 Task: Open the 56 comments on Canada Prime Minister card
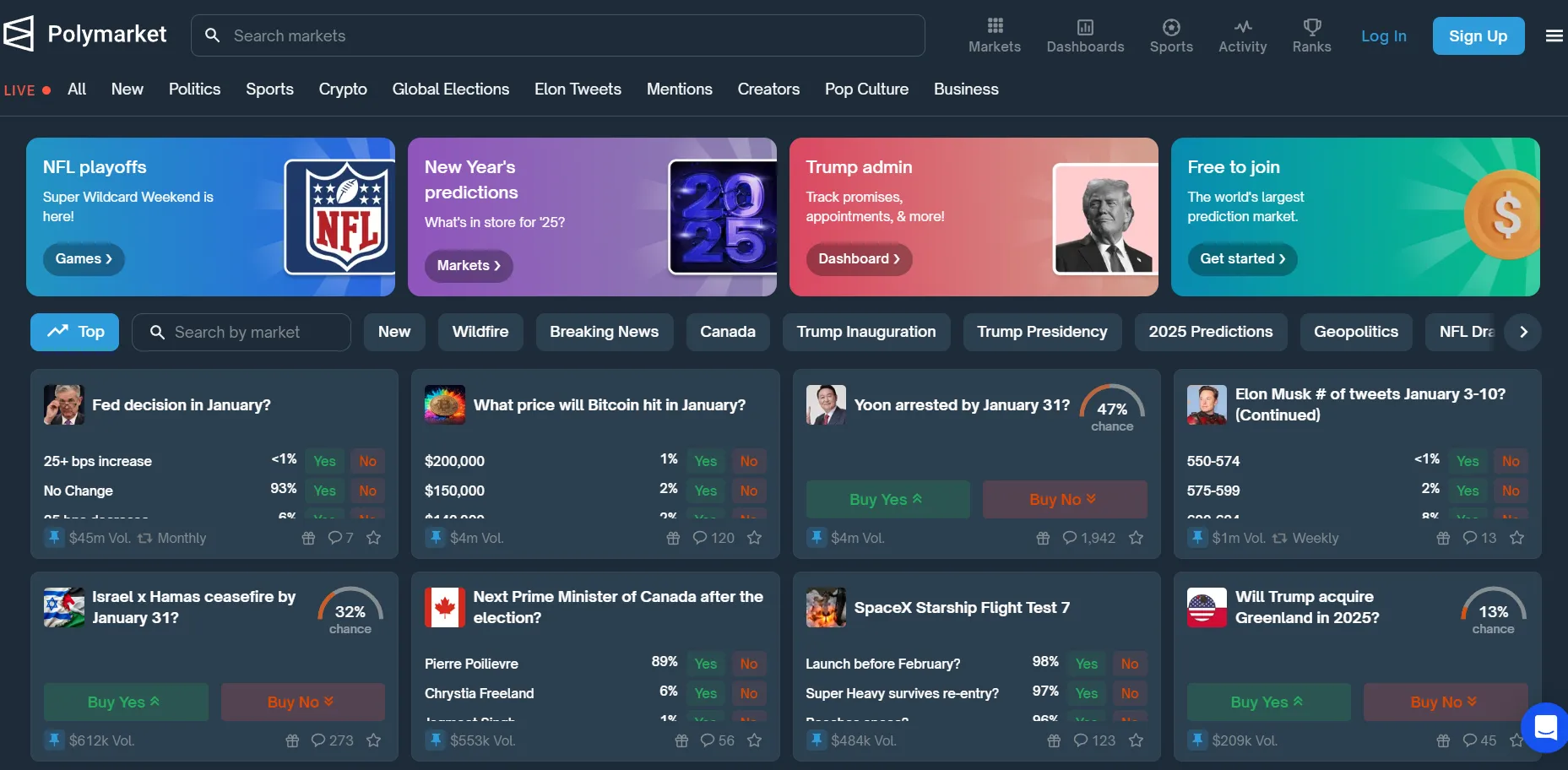coord(717,740)
